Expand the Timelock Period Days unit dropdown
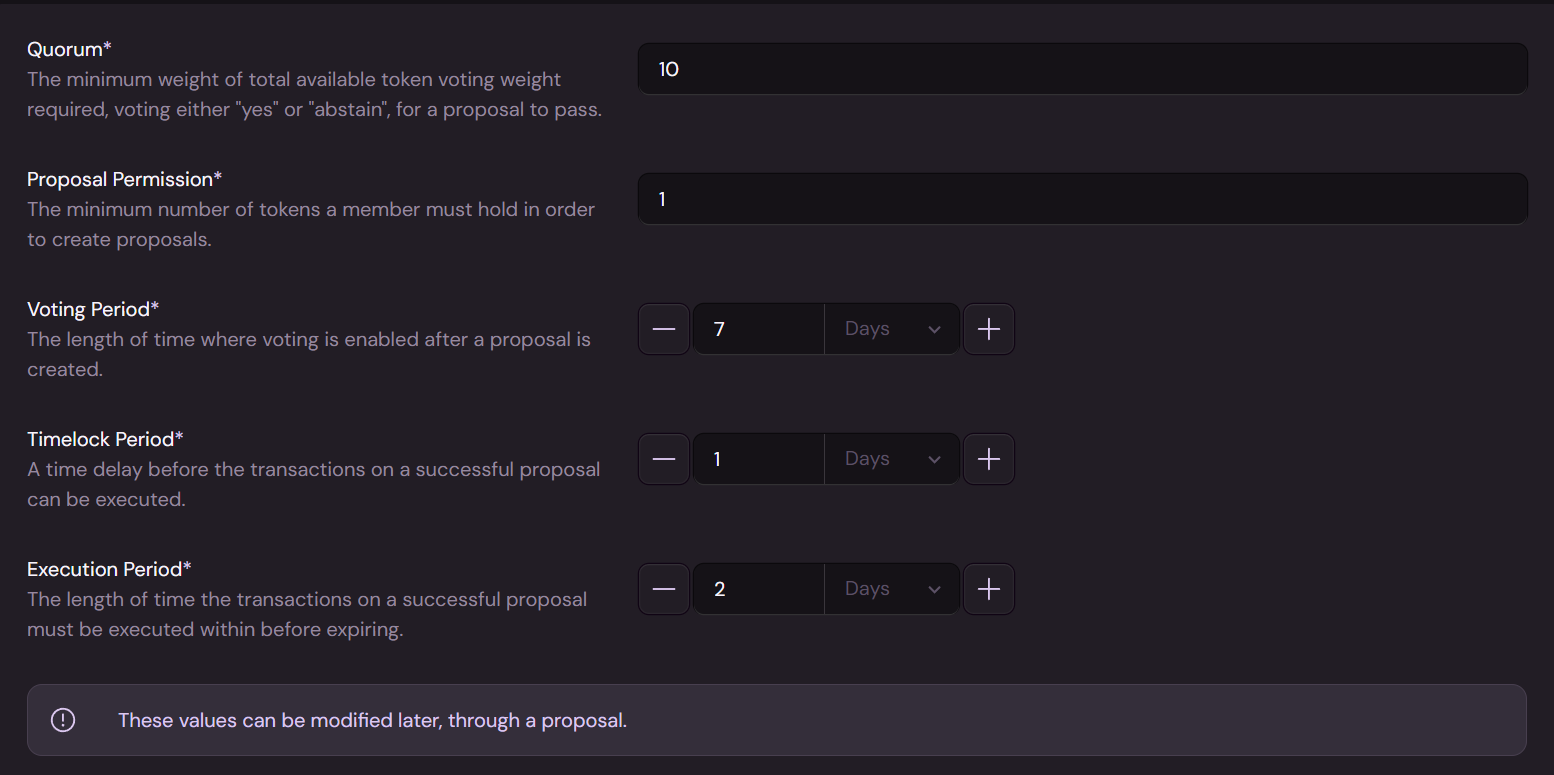The image size is (1554, 775). [892, 459]
